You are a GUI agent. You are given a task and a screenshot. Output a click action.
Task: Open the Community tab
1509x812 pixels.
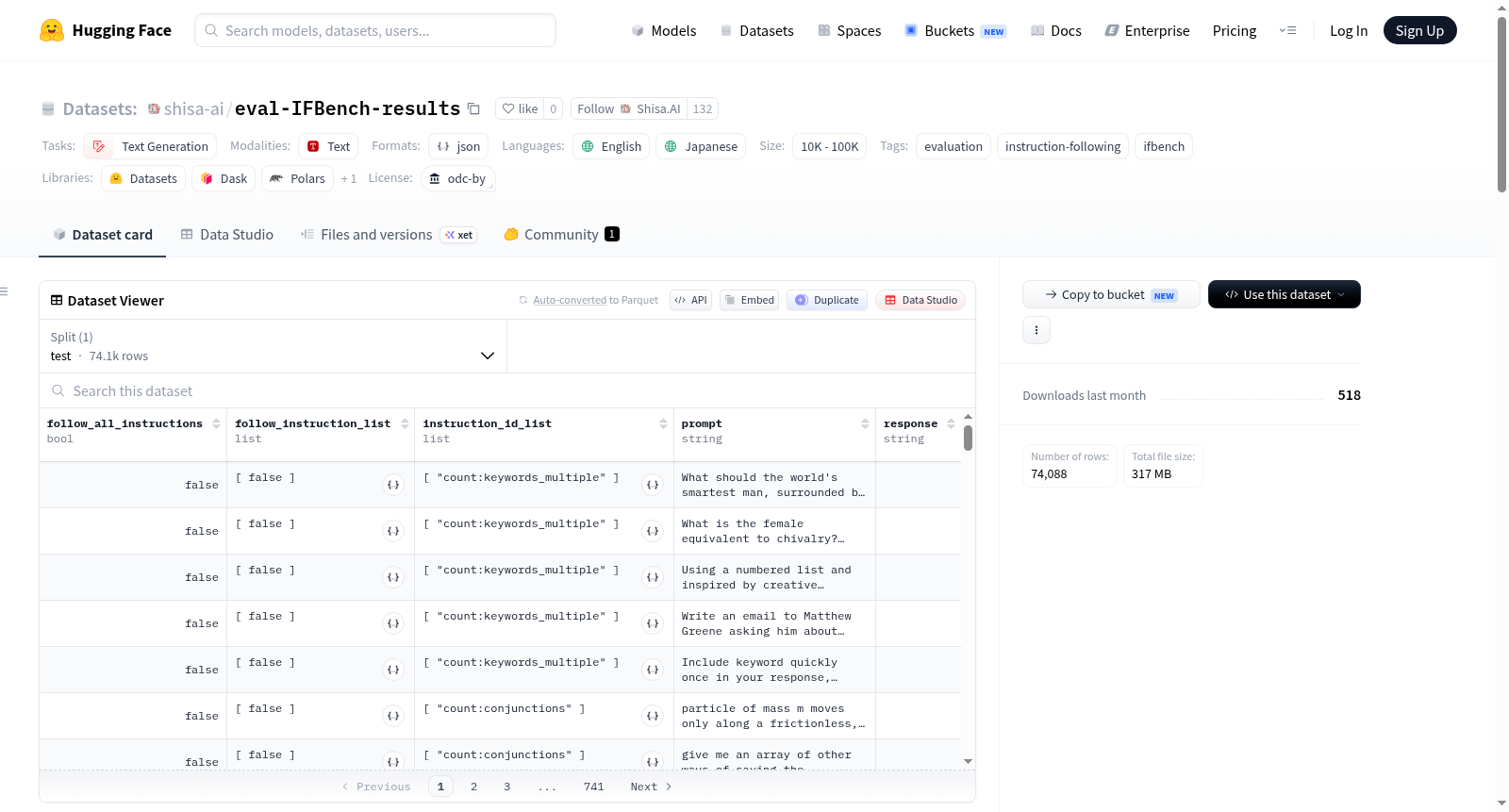561,234
